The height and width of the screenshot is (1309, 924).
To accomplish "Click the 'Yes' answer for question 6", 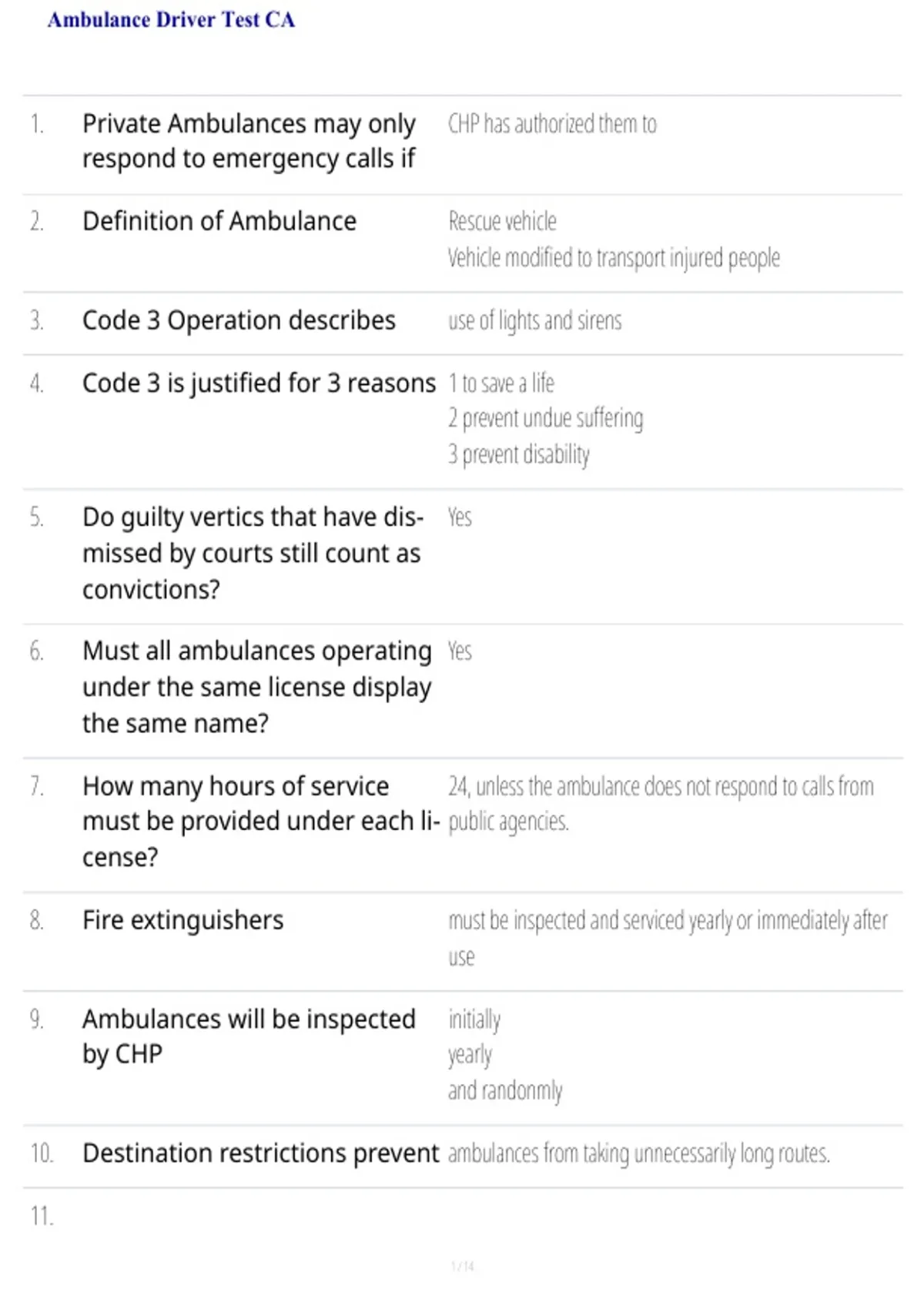I will pyautogui.click(x=460, y=651).
